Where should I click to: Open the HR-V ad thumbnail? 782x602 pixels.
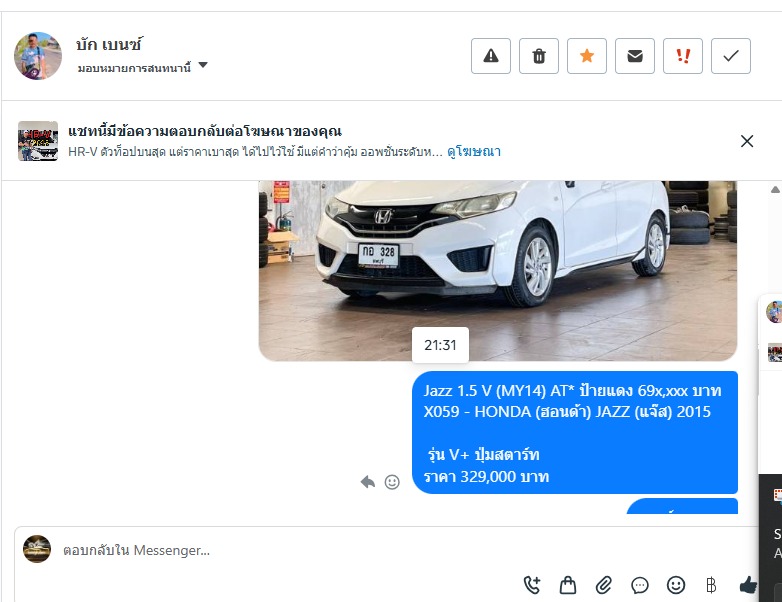click(x=38, y=141)
